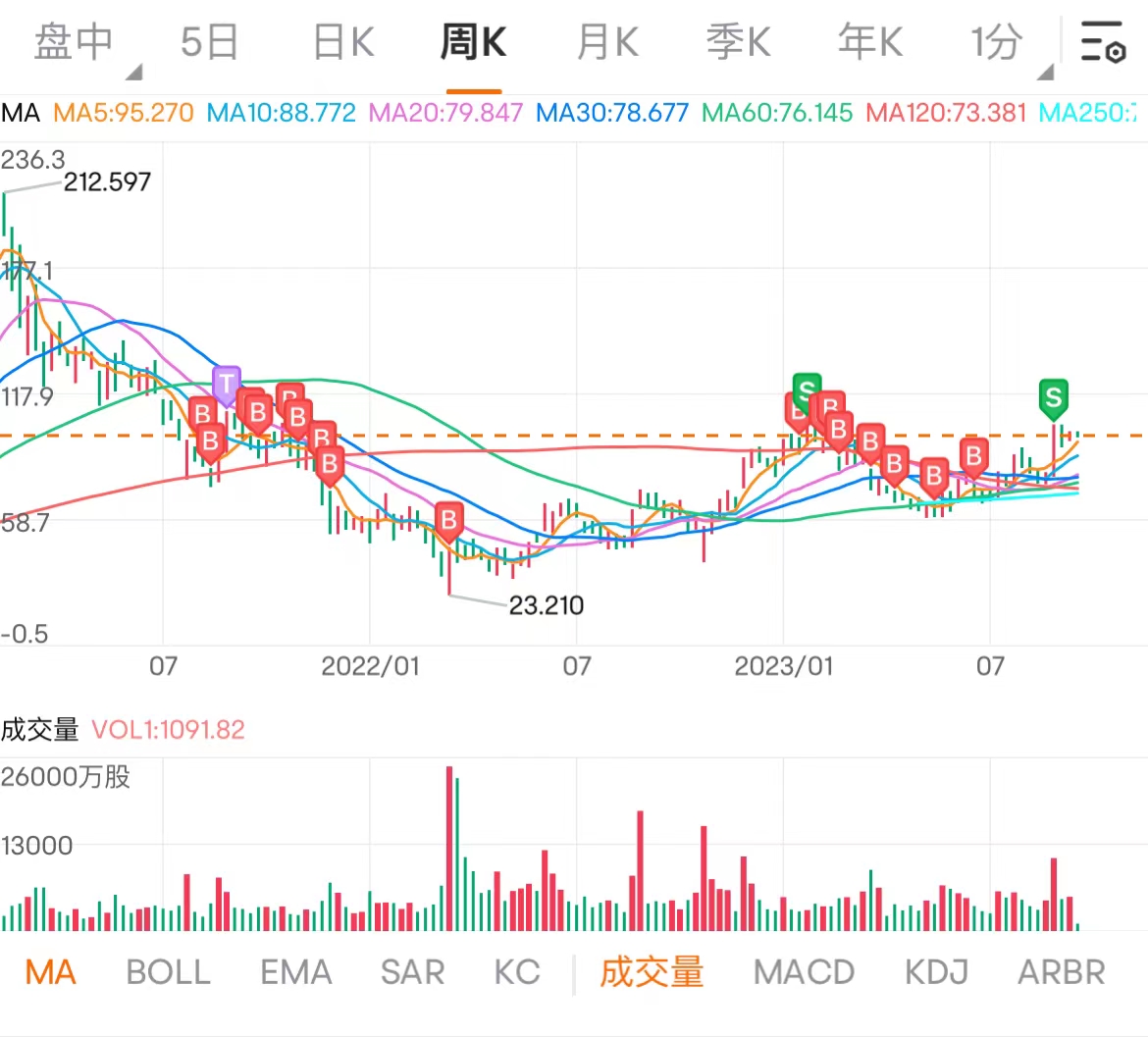Tap the rightmost B buy marker
The width and height of the screenshot is (1148, 1037).
(973, 457)
